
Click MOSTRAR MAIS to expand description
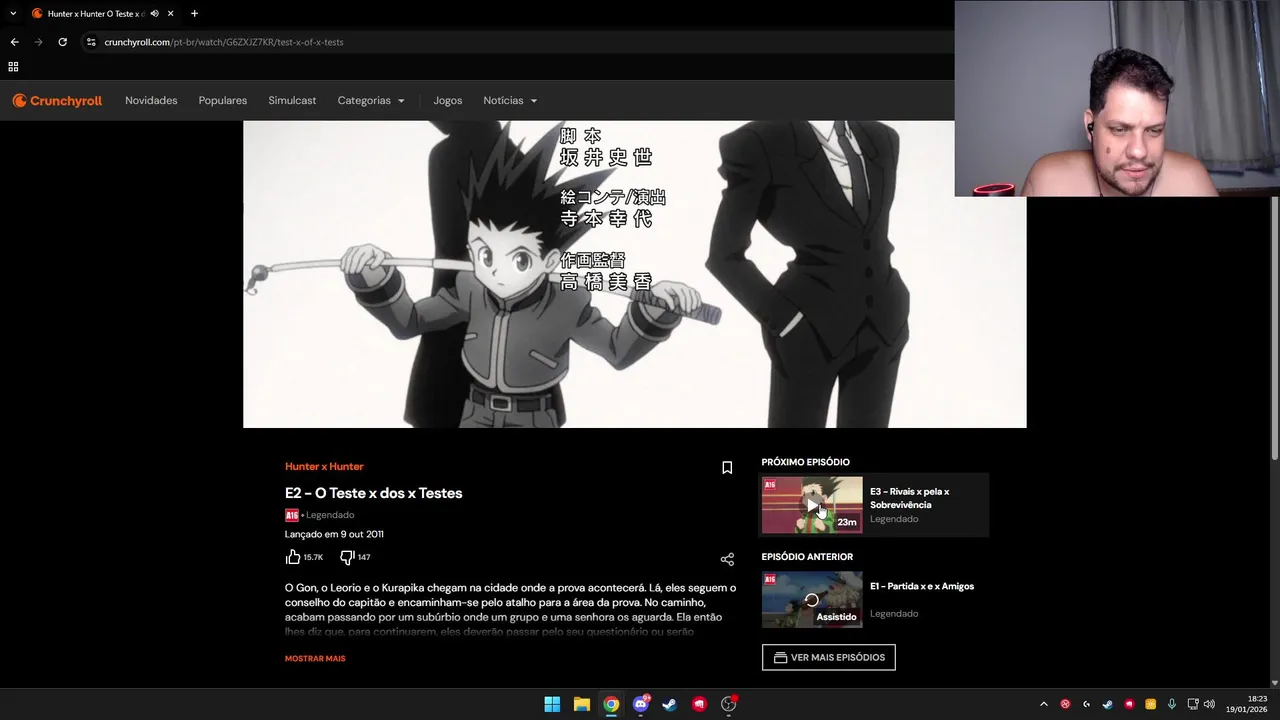pos(315,659)
